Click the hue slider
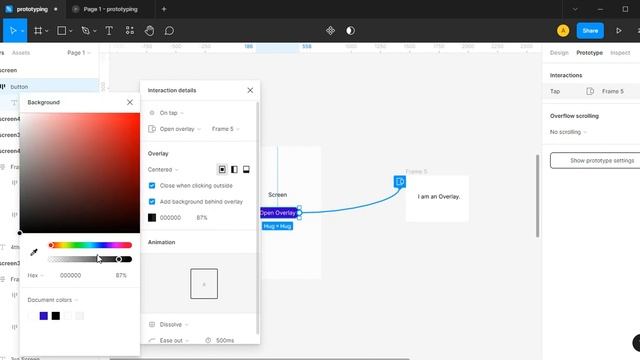640x360 pixels. point(90,245)
